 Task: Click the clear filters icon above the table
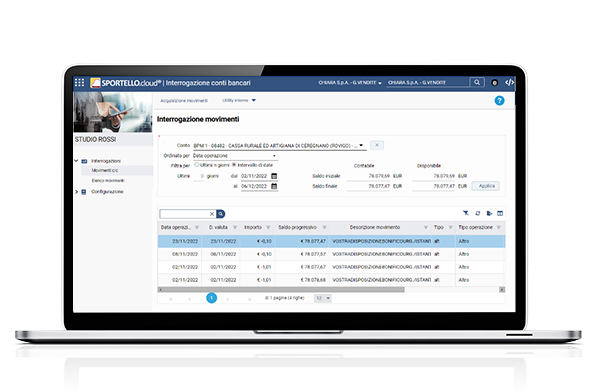coord(466,213)
